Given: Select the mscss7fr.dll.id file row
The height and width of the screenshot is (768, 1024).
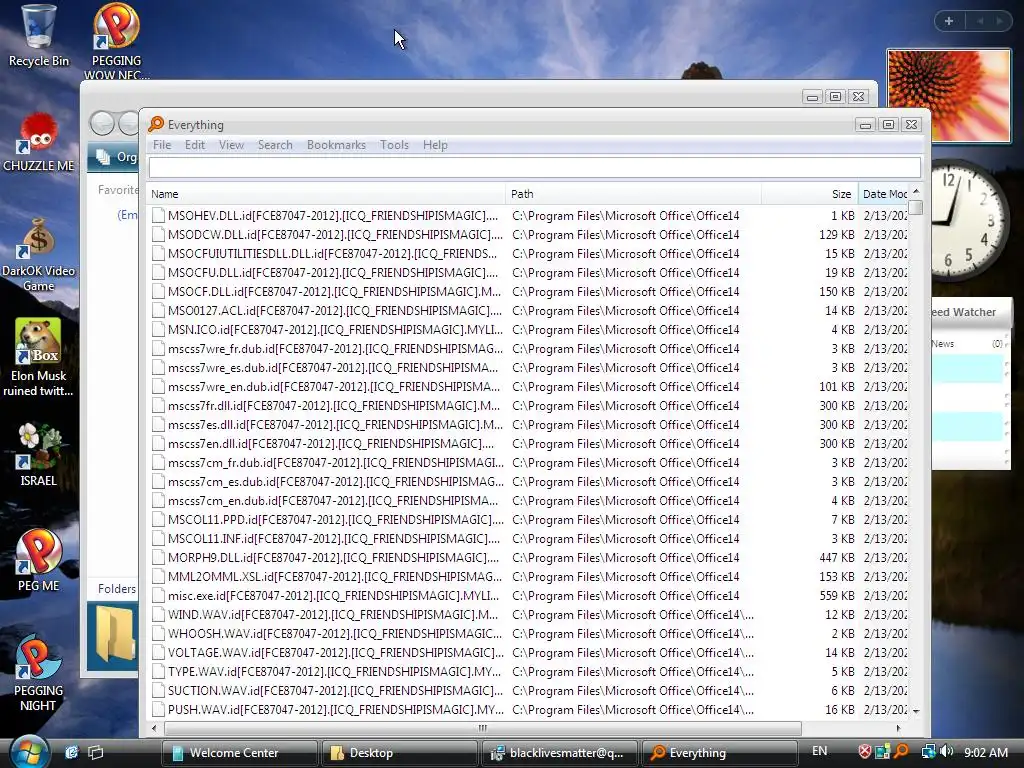Looking at the screenshot, I should (x=527, y=406).
